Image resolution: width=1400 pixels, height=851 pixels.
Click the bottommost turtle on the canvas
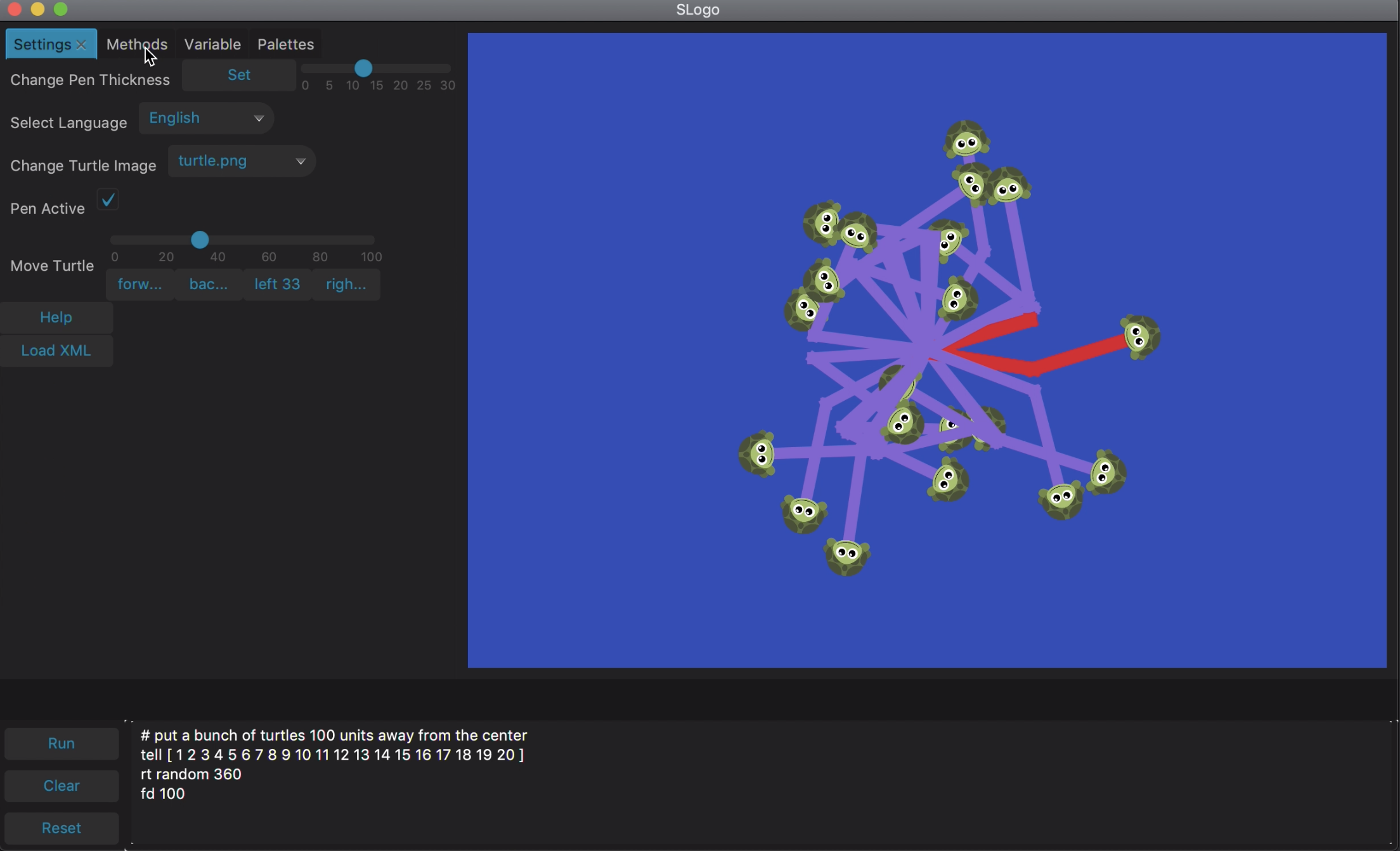(x=847, y=556)
